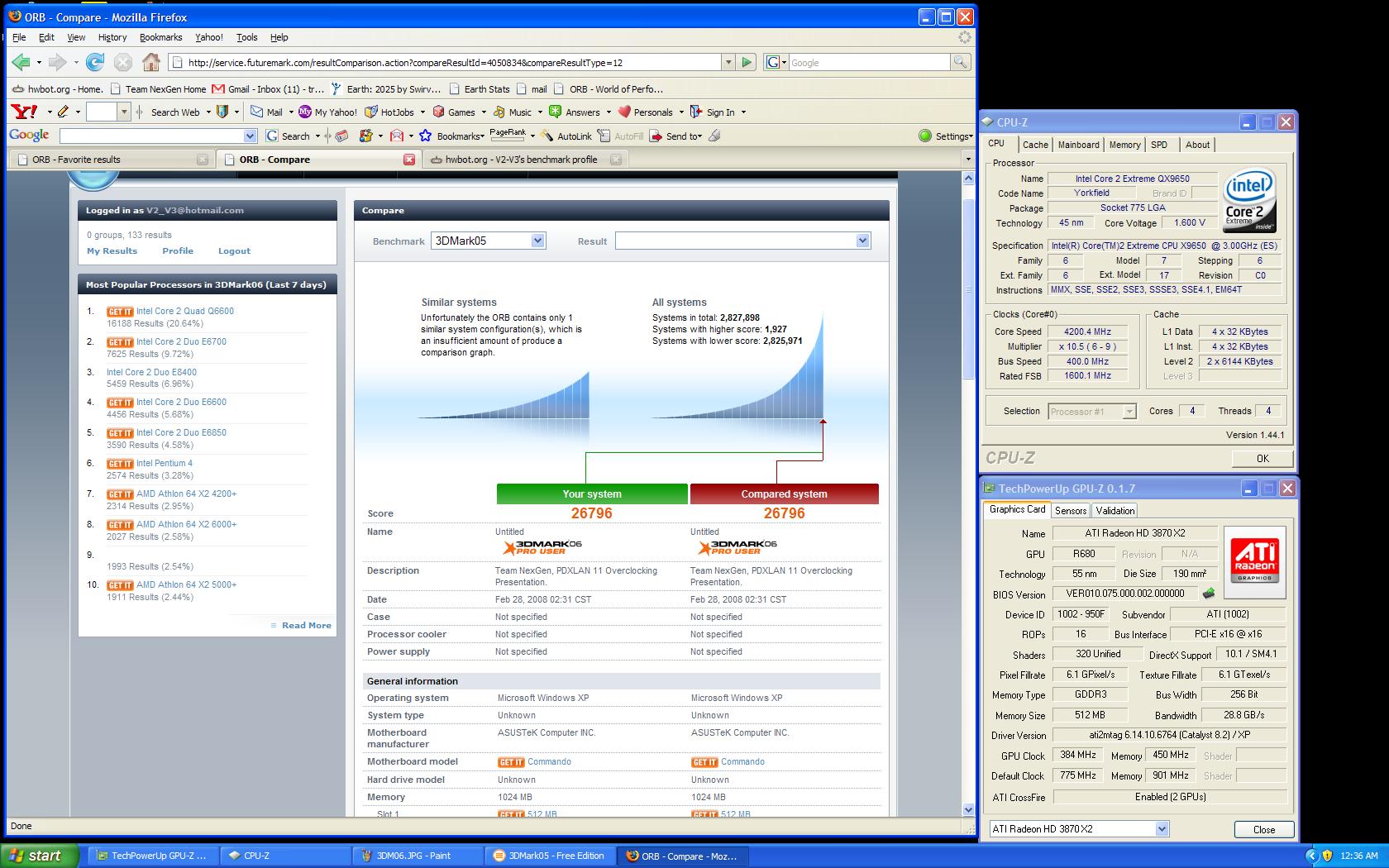Open the Memory tab in CPU-Z

[x=1124, y=145]
